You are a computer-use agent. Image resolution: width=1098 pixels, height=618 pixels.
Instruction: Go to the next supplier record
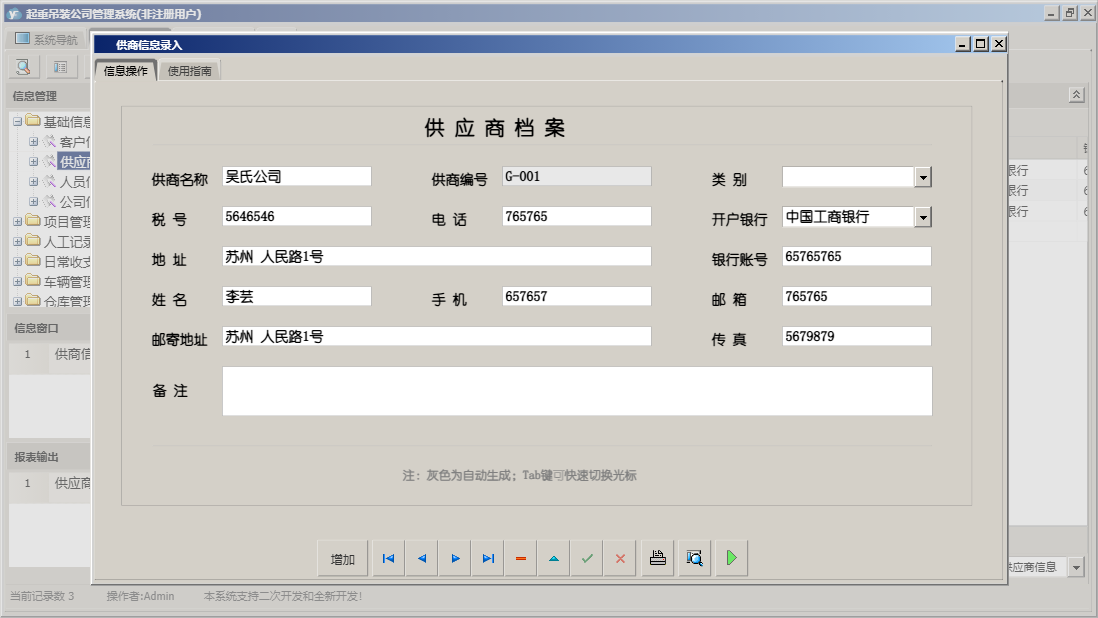coord(455,558)
